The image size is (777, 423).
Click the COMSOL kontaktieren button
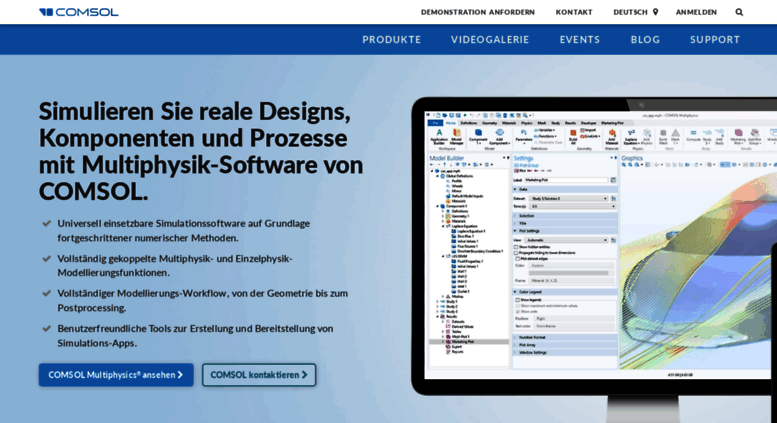259,375
